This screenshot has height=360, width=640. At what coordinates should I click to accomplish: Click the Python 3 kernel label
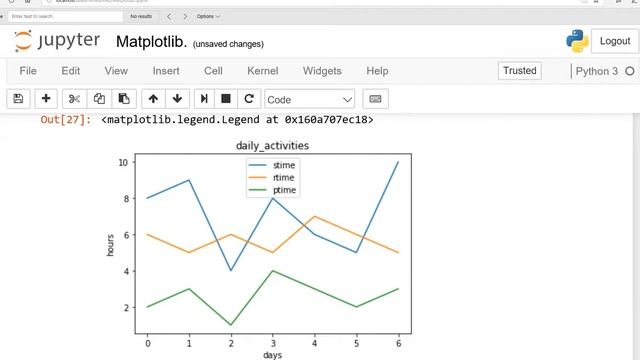[x=597, y=71]
